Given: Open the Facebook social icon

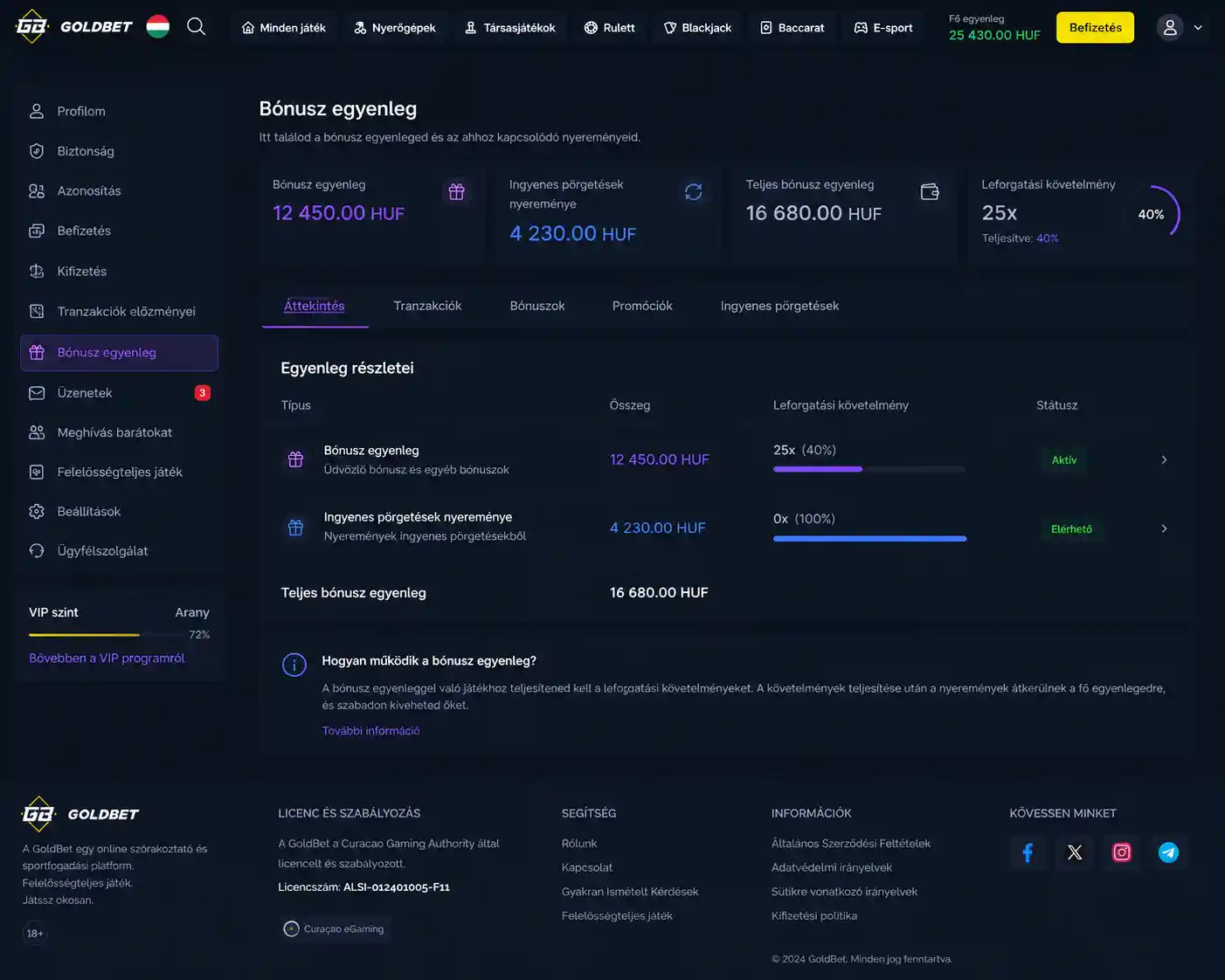Looking at the screenshot, I should click(1028, 852).
